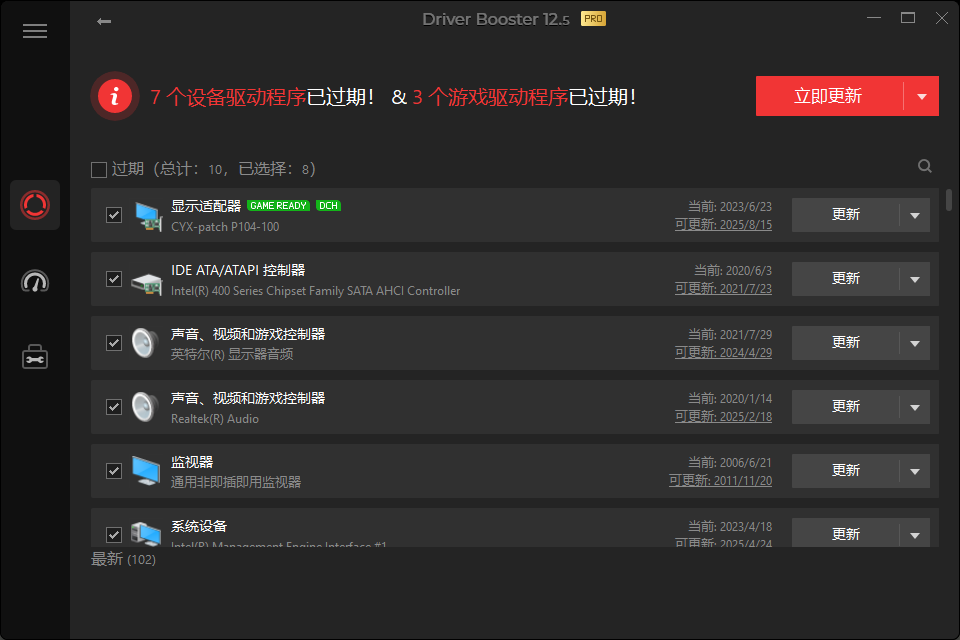Open the 更新 dropdown arrow for 系统设备
This screenshot has width=960, height=640.
click(915, 533)
